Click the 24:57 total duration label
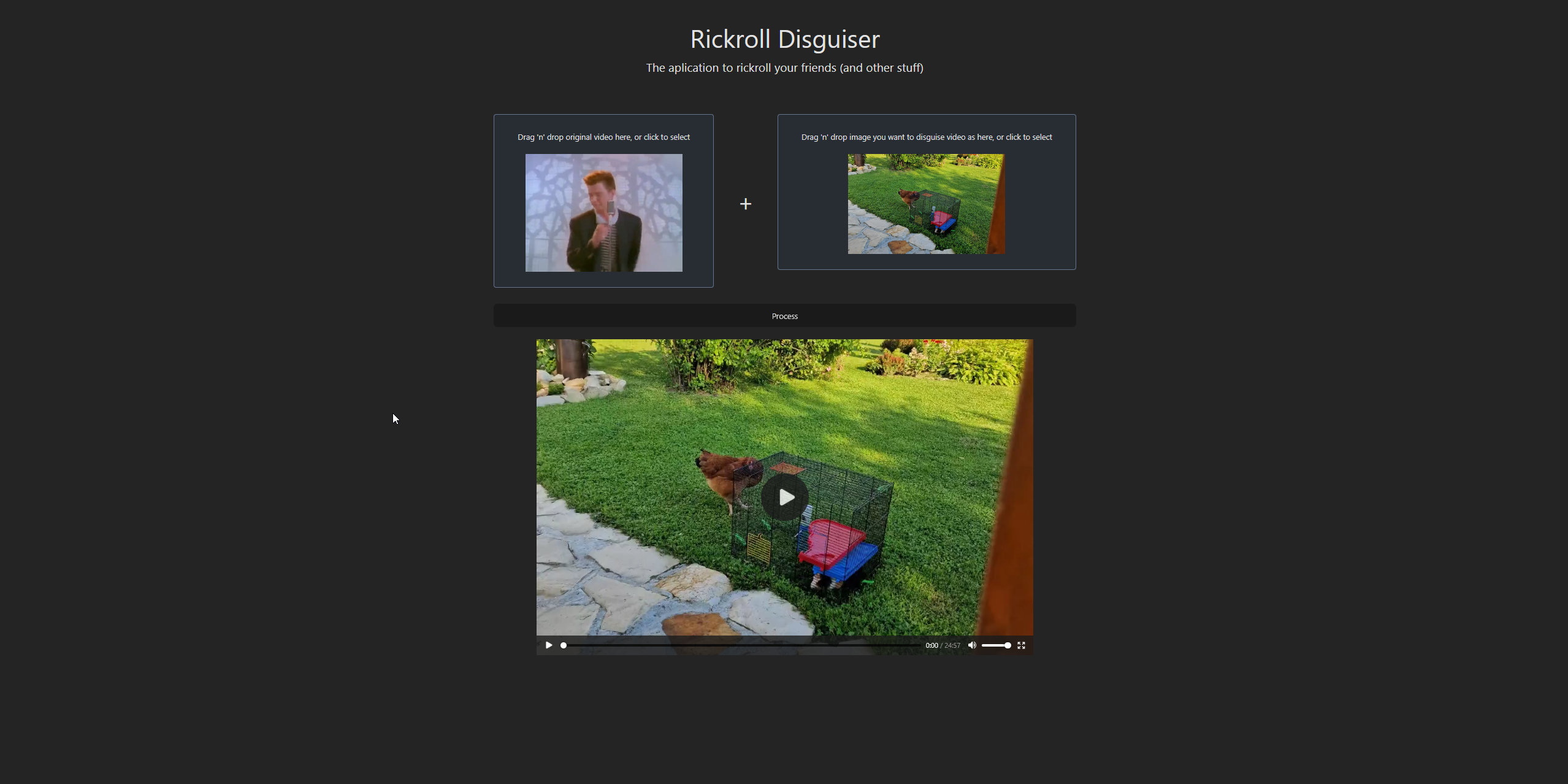This screenshot has height=784, width=1568. click(952, 645)
